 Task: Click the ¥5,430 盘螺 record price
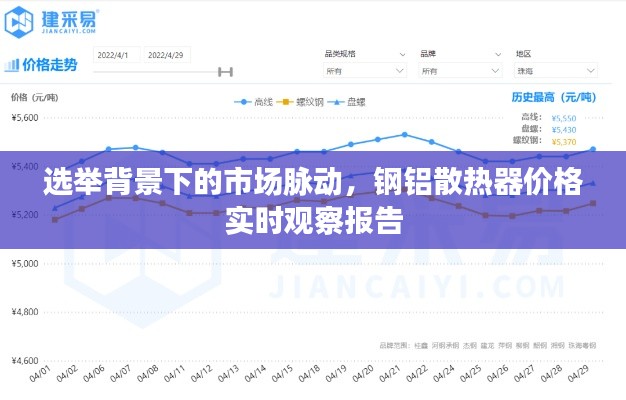(x=563, y=130)
